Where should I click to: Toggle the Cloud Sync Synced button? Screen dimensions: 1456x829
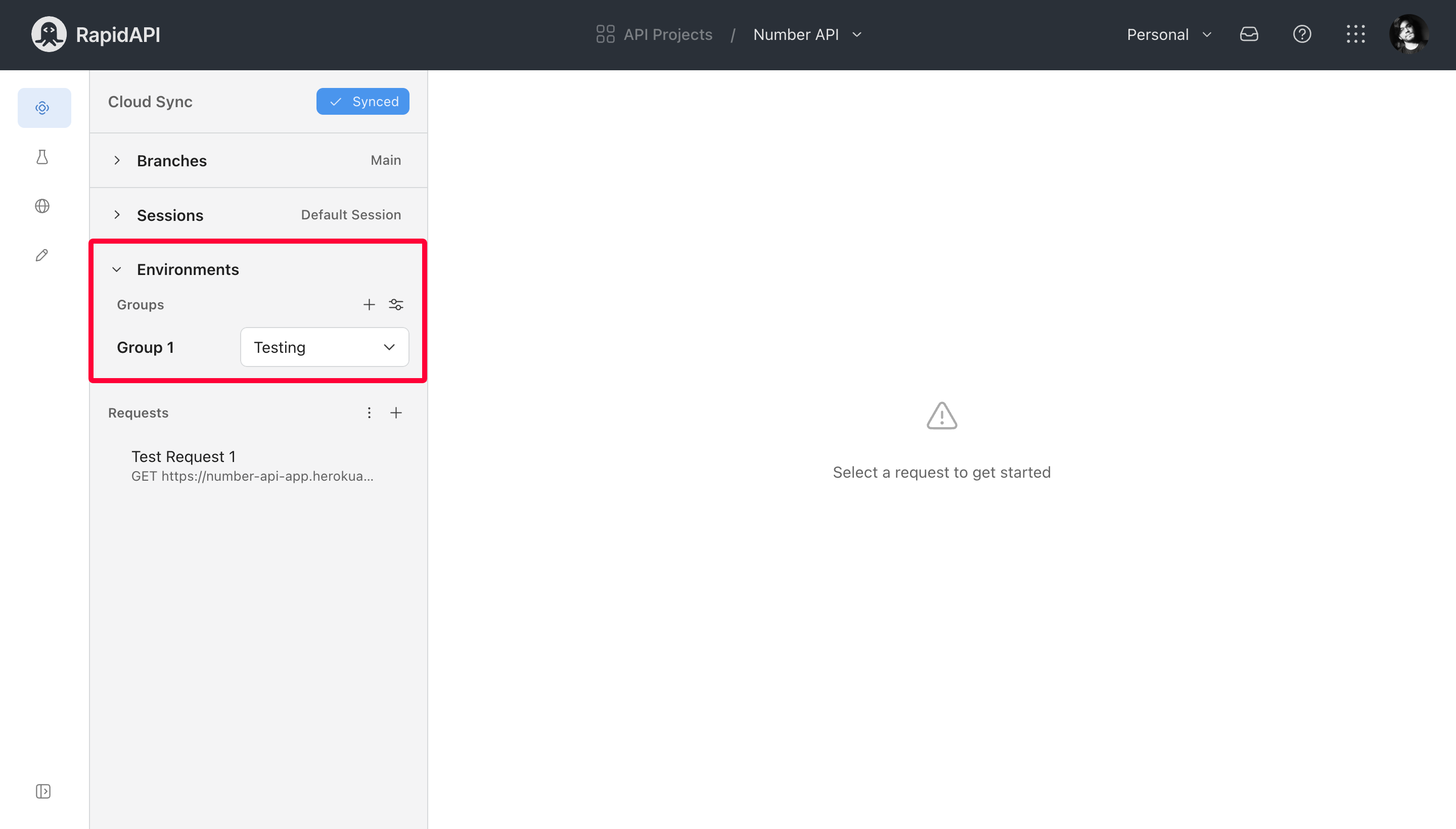tap(363, 101)
